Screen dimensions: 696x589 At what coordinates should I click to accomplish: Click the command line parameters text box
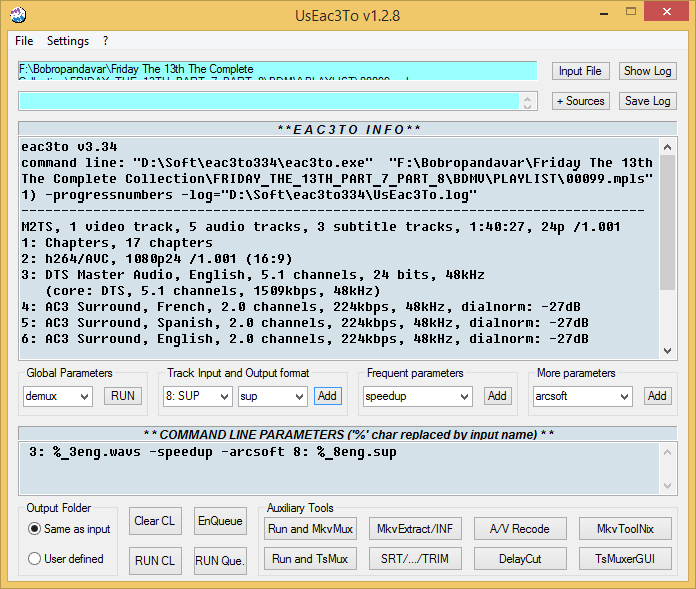pos(340,468)
